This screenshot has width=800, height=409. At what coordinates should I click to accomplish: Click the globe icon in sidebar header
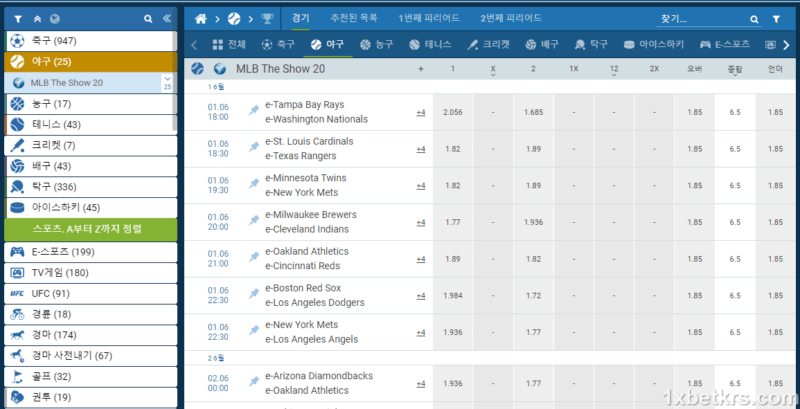pos(55,19)
